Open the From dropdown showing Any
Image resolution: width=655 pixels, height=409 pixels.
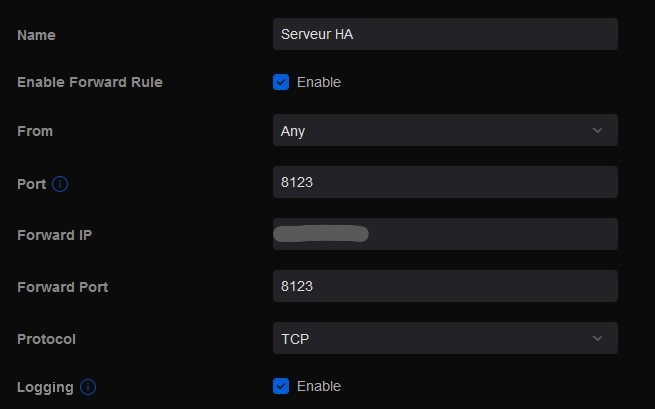pyautogui.click(x=444, y=130)
